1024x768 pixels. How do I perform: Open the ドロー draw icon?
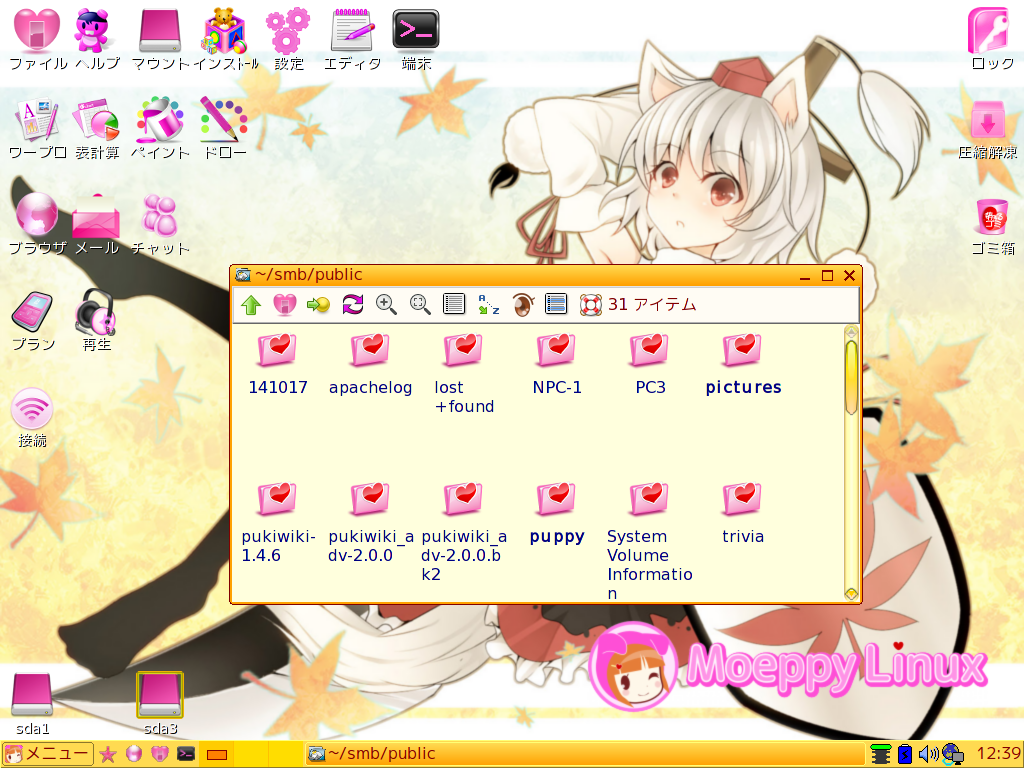(224, 129)
